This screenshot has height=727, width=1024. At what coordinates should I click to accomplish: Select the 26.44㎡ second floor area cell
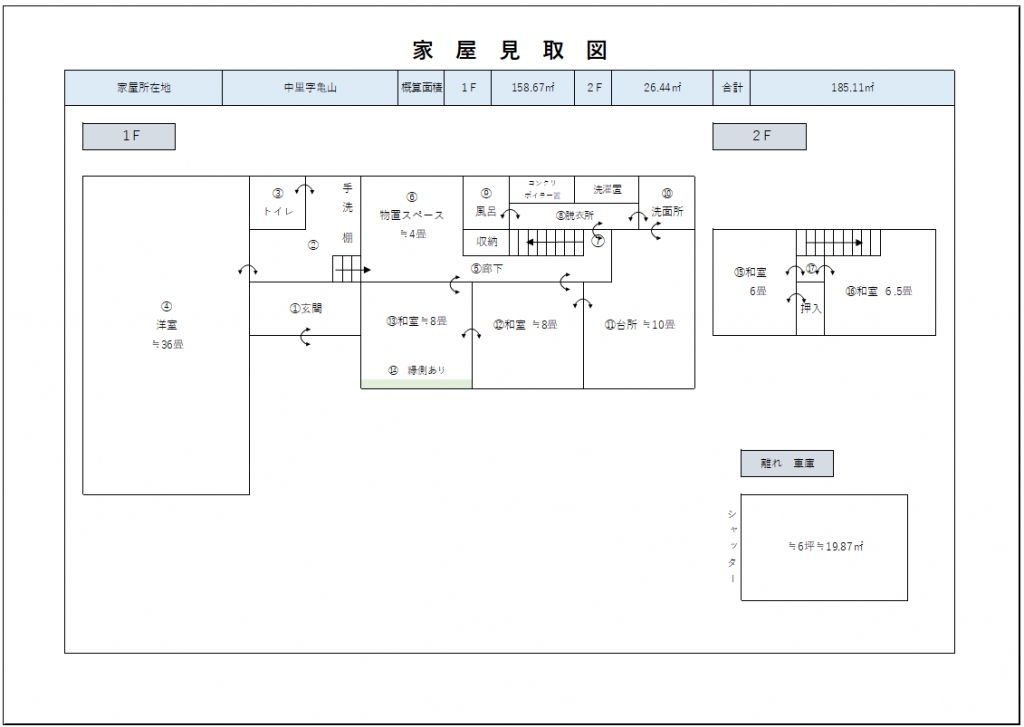point(662,88)
